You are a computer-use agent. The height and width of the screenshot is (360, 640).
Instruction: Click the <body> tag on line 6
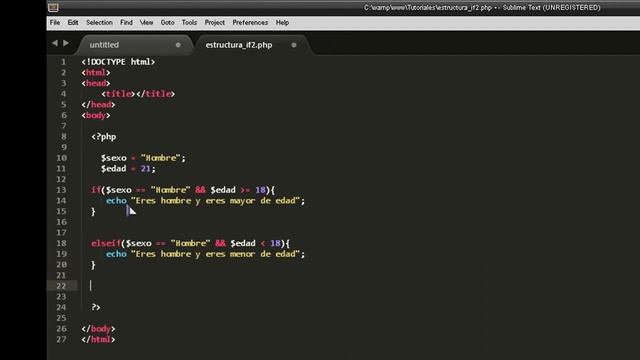(96, 115)
